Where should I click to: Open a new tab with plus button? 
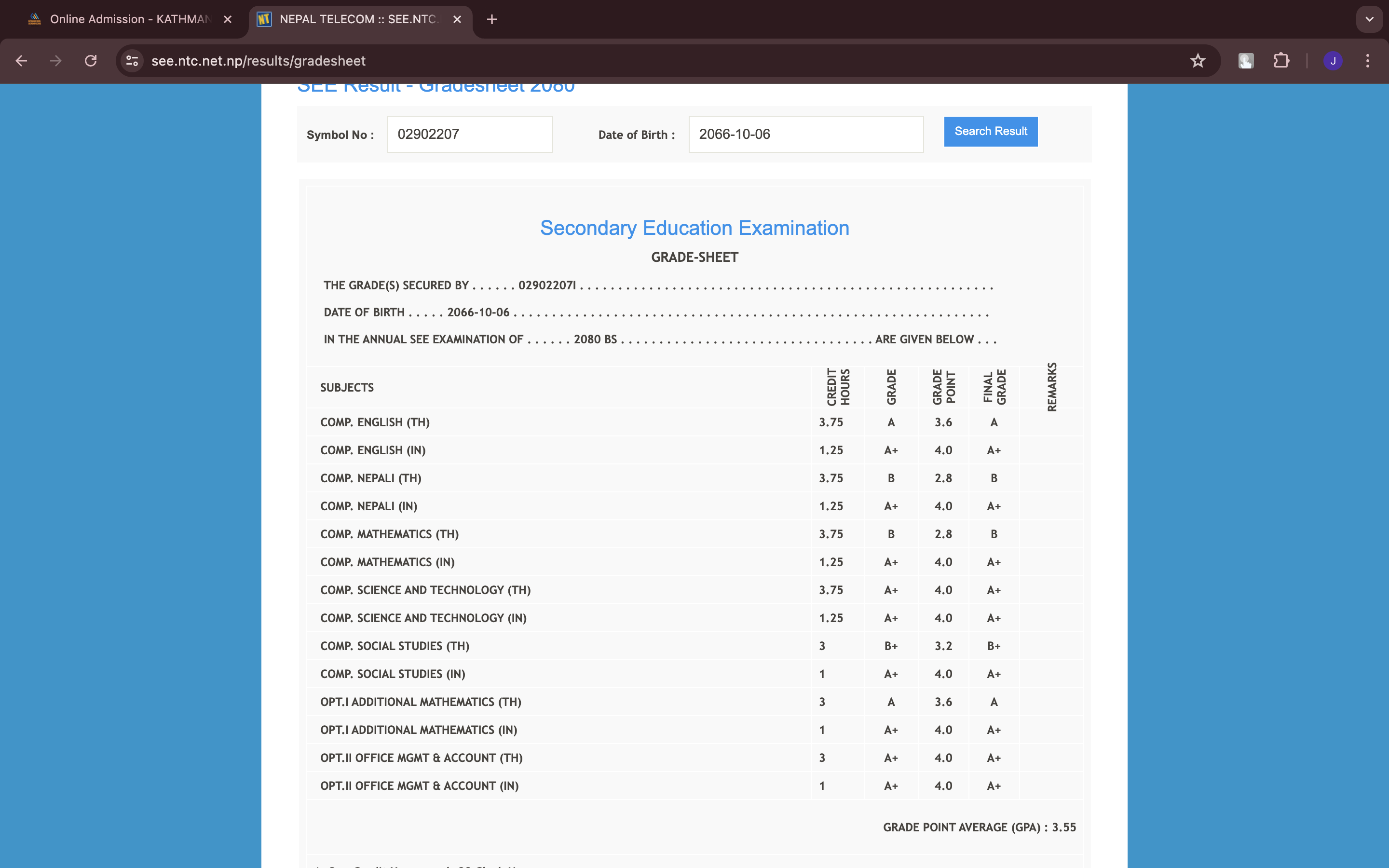492,19
